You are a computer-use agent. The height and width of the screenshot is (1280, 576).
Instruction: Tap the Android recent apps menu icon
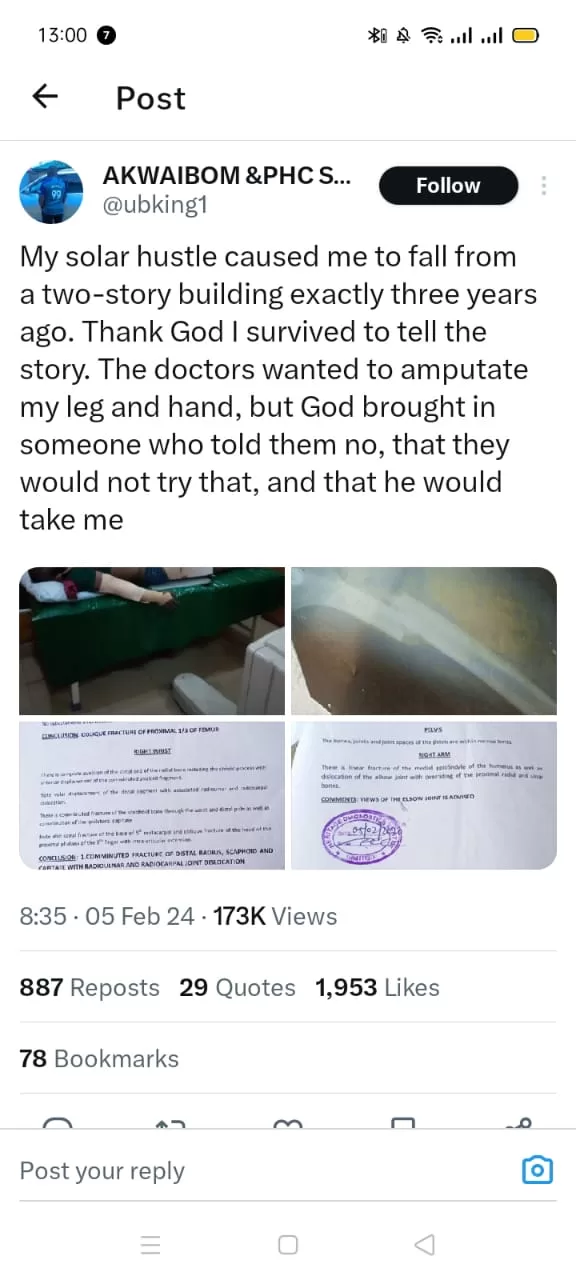tap(151, 1244)
